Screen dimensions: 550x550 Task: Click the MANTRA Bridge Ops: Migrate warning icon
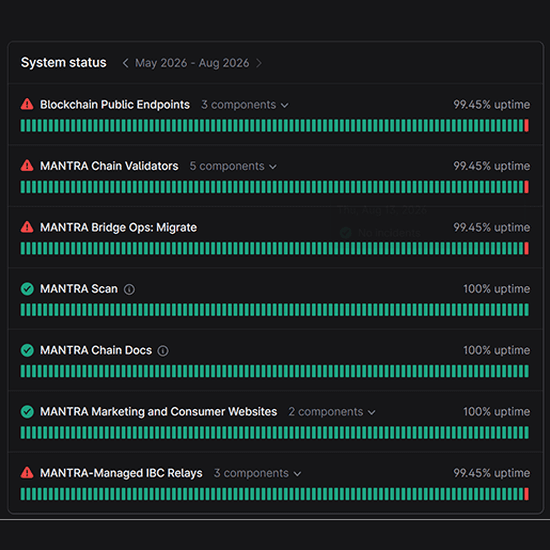[x=27, y=227]
